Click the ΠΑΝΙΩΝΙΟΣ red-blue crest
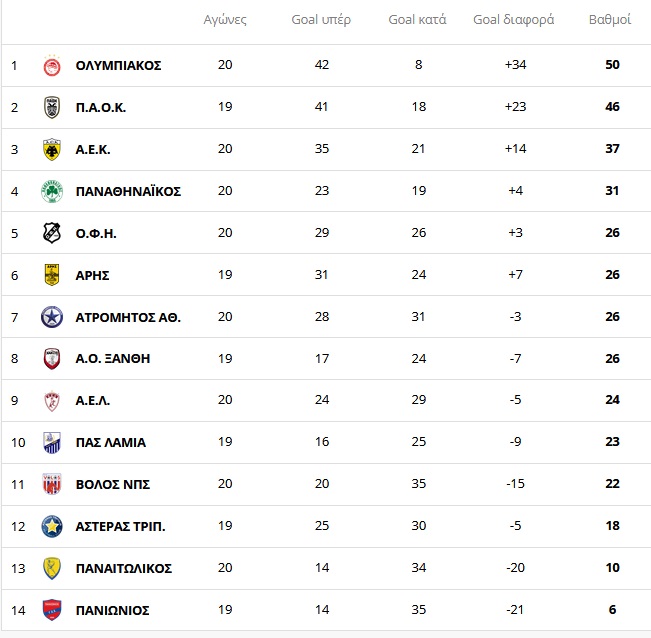Viewport: 651px width, 638px height. 52,610
